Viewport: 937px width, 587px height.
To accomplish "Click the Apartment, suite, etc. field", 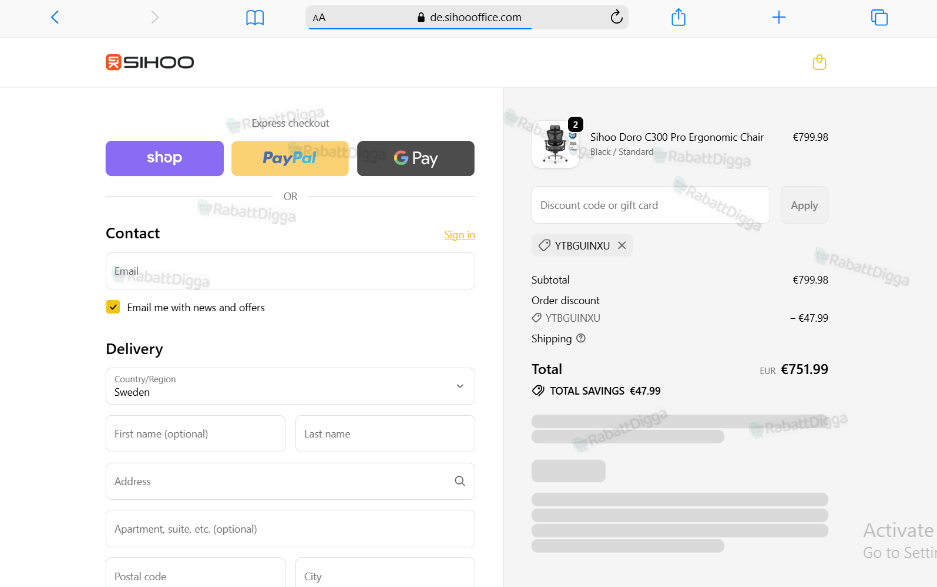I will [x=290, y=529].
